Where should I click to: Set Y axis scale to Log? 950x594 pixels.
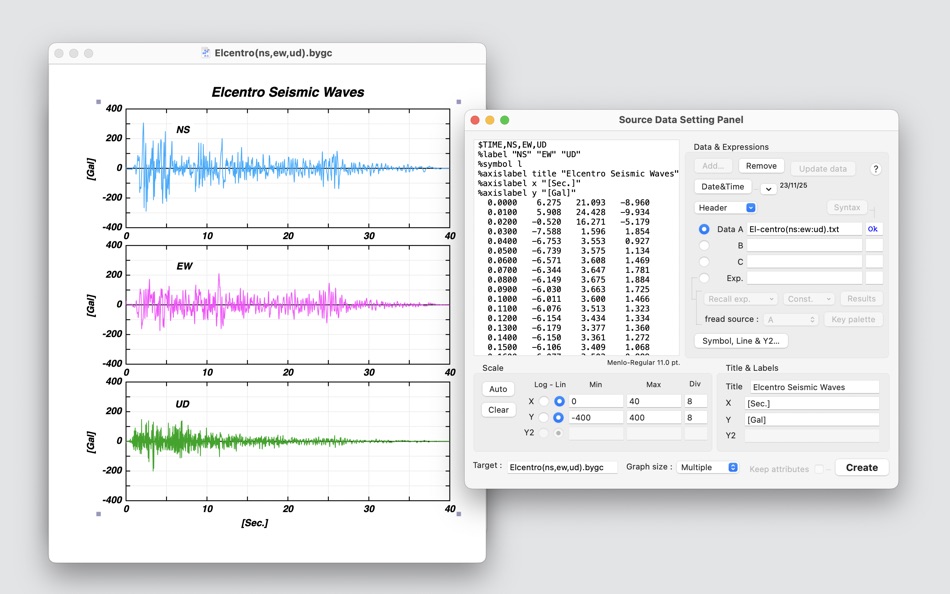point(544,417)
